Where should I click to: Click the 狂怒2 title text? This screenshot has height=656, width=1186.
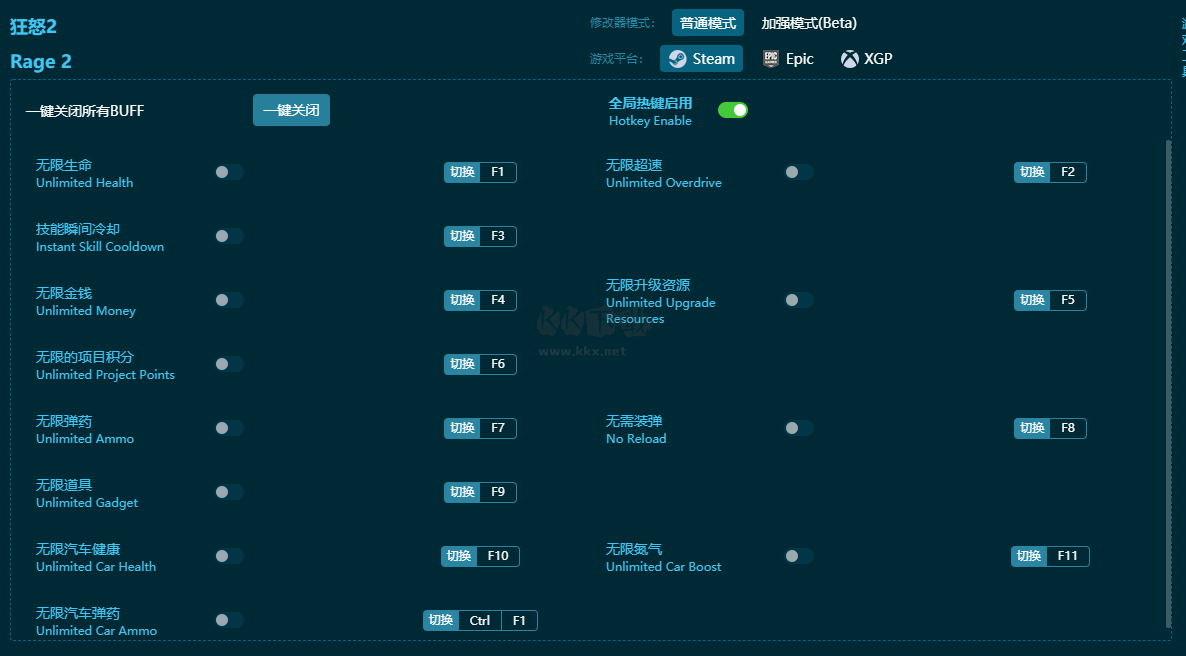[x=33, y=26]
